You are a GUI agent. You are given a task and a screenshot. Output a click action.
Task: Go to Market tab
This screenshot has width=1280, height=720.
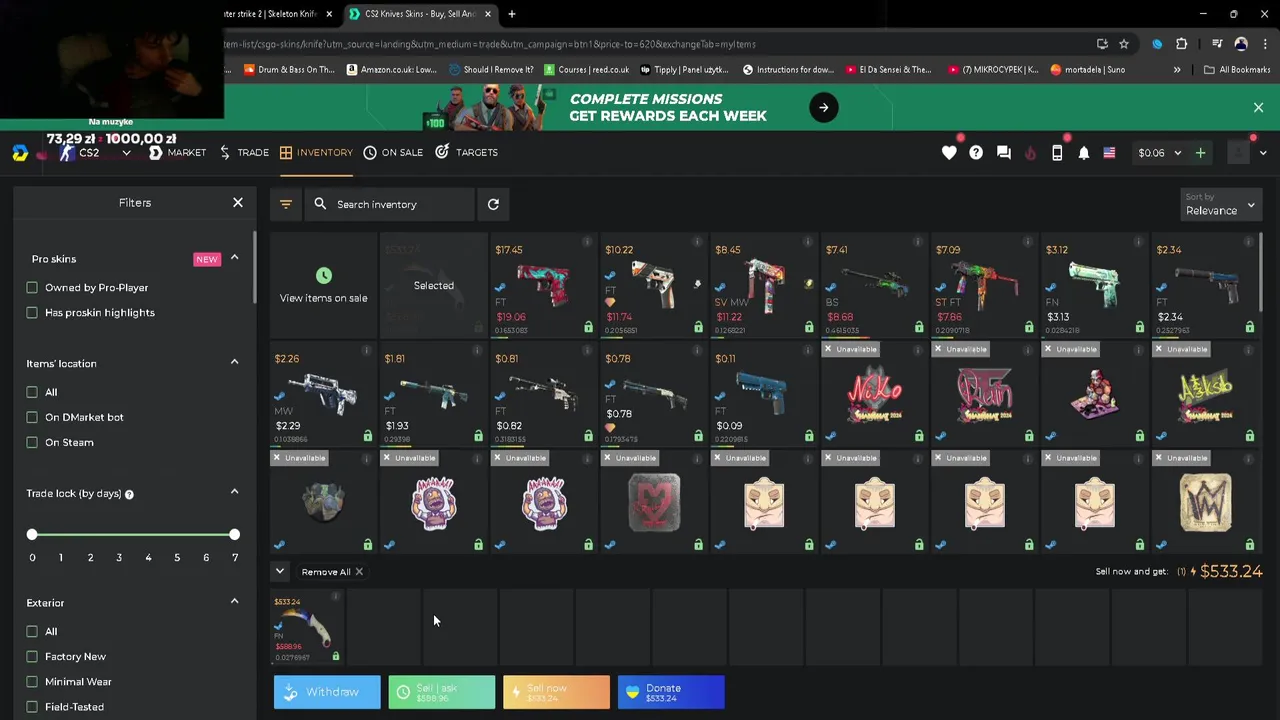tap(177, 153)
